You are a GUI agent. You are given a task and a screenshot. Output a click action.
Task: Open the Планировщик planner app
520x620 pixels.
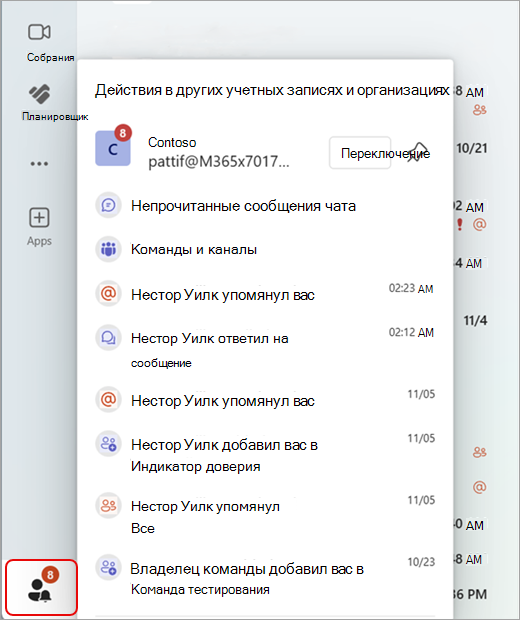[40, 94]
